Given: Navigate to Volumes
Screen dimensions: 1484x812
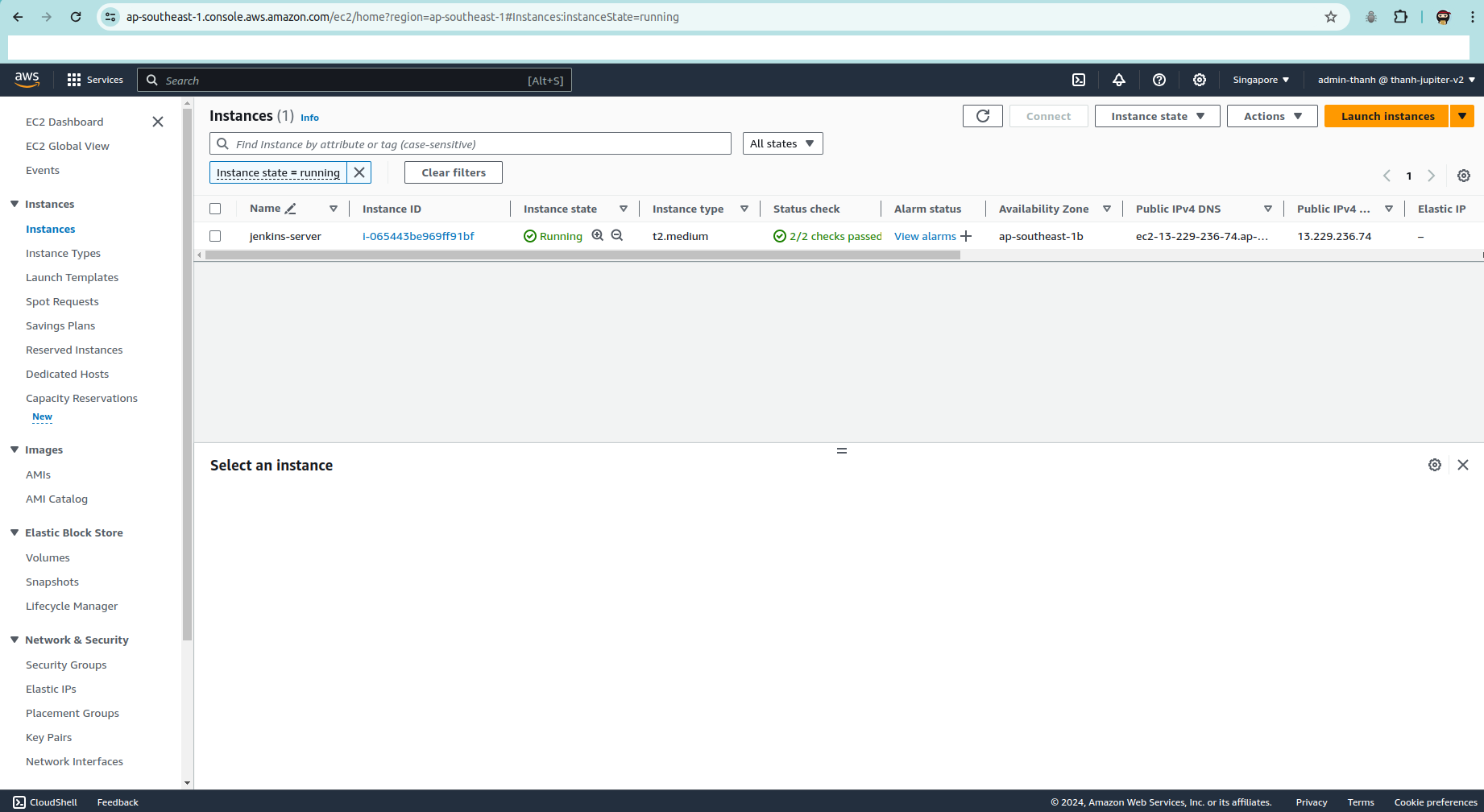Looking at the screenshot, I should [x=48, y=557].
